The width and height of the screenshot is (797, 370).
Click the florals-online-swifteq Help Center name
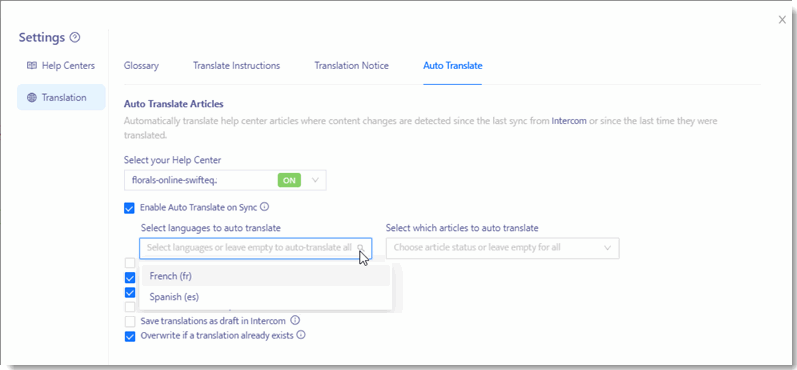pos(174,180)
